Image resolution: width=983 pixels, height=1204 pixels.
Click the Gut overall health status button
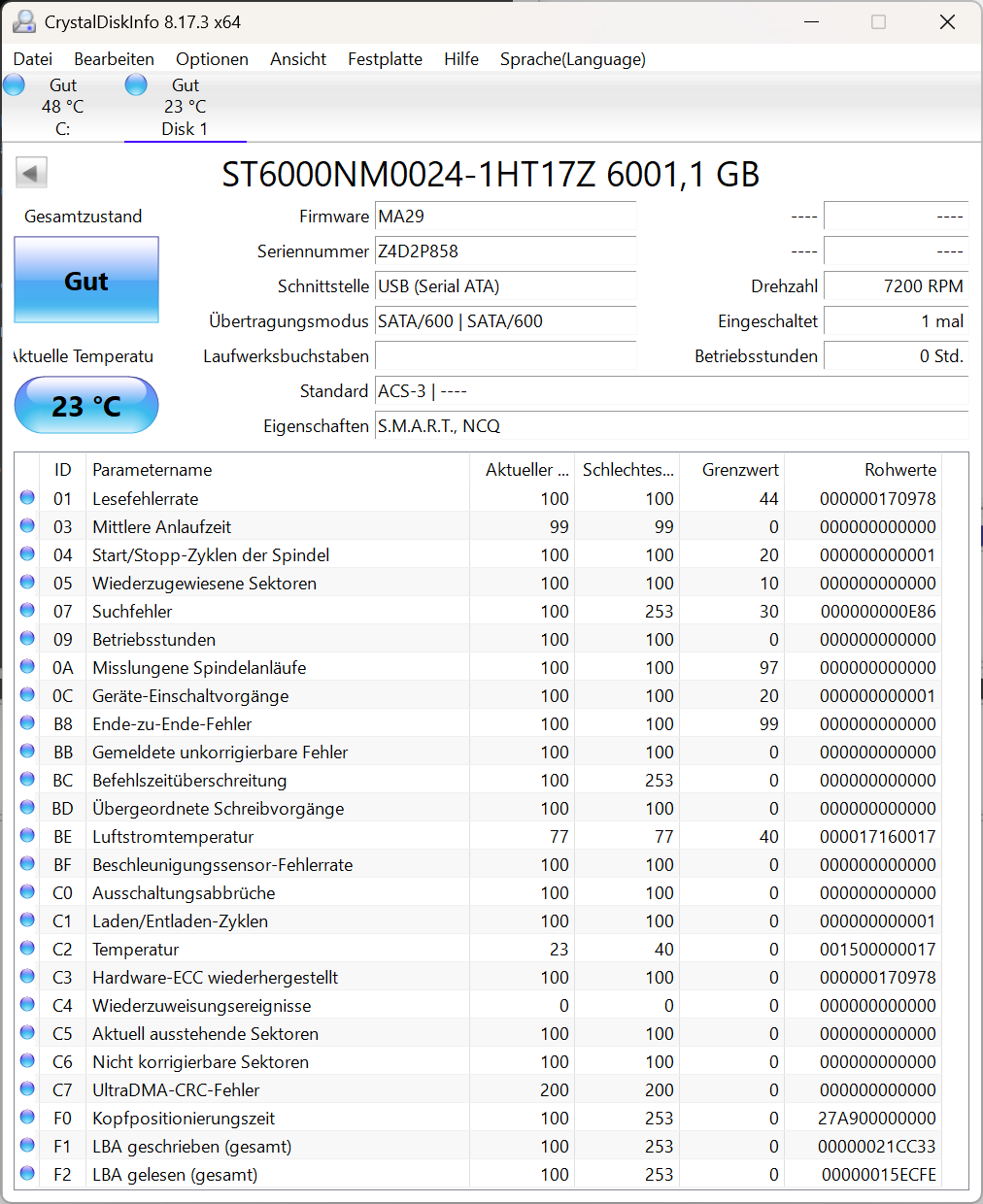(x=86, y=280)
